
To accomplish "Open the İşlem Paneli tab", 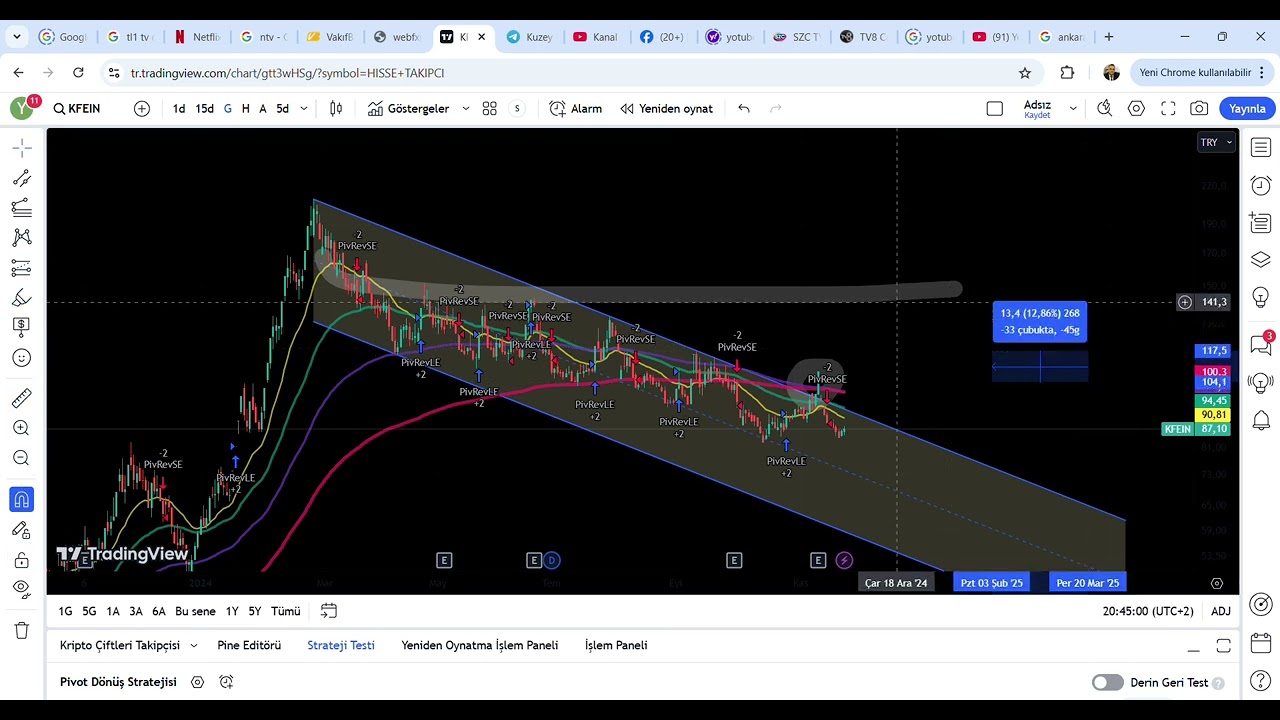I will coord(616,646).
